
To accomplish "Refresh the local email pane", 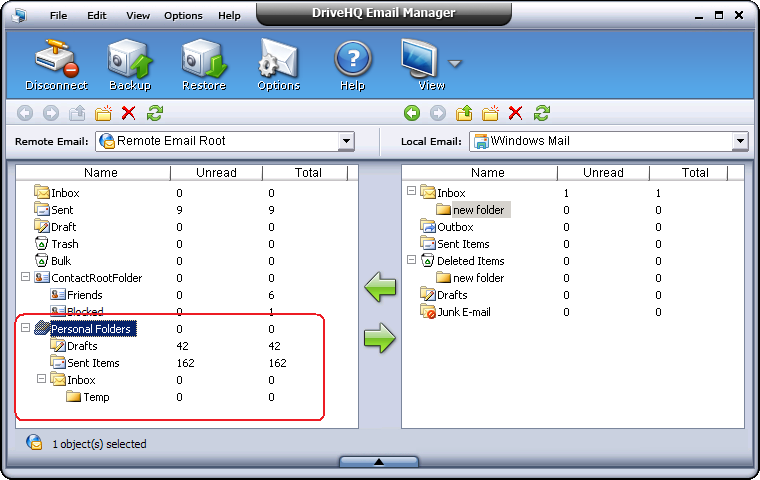I will tap(541, 113).
